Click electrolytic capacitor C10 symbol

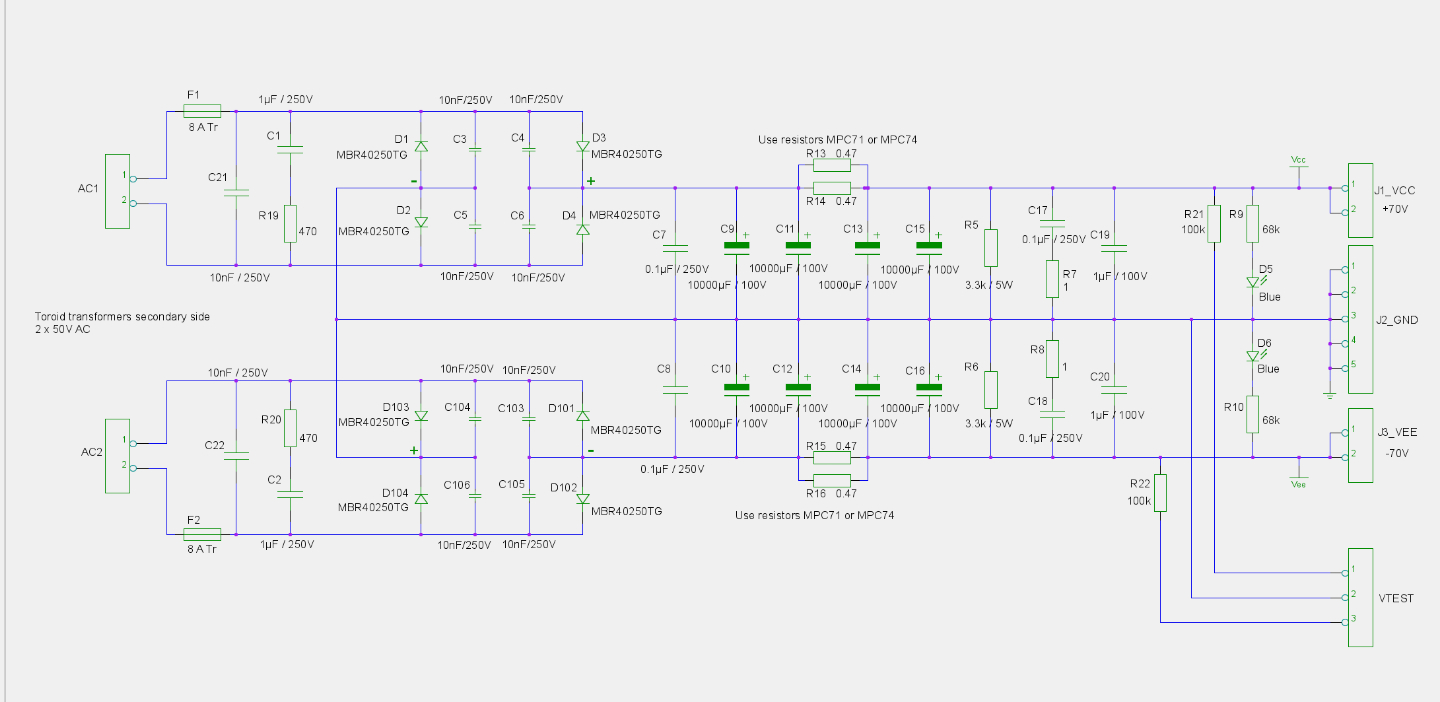pyautogui.click(x=737, y=386)
